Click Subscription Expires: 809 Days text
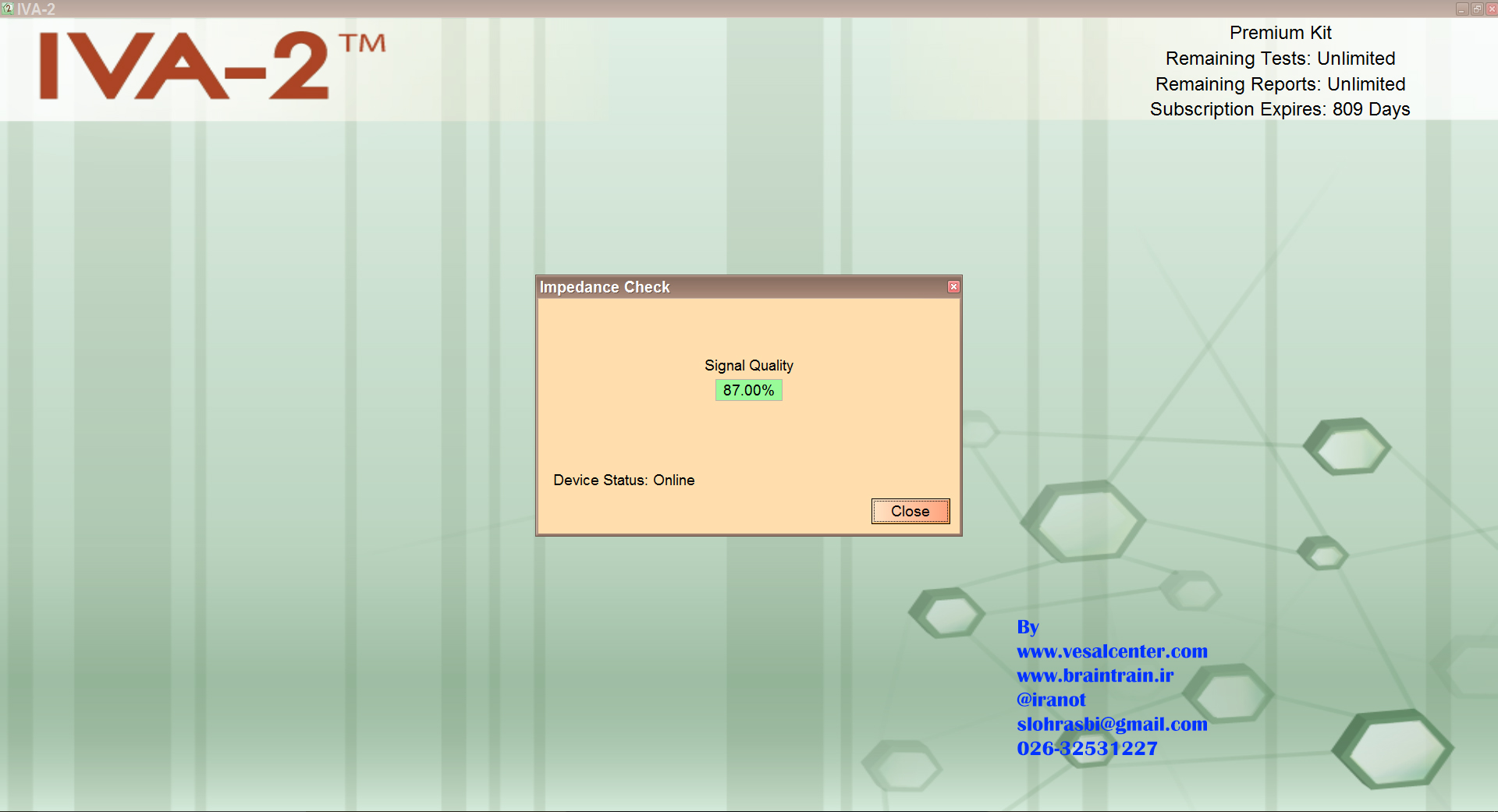 pos(1280,109)
